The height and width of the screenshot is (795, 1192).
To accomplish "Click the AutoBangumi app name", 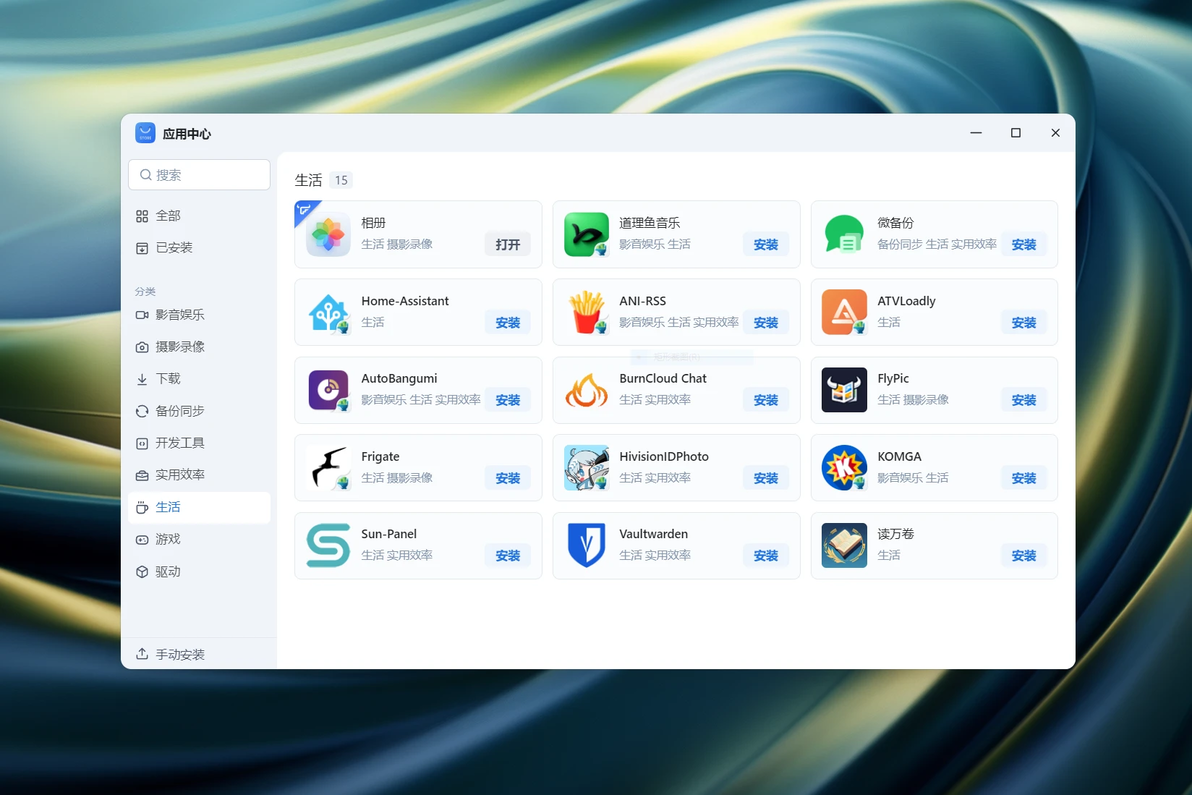I will [399, 378].
